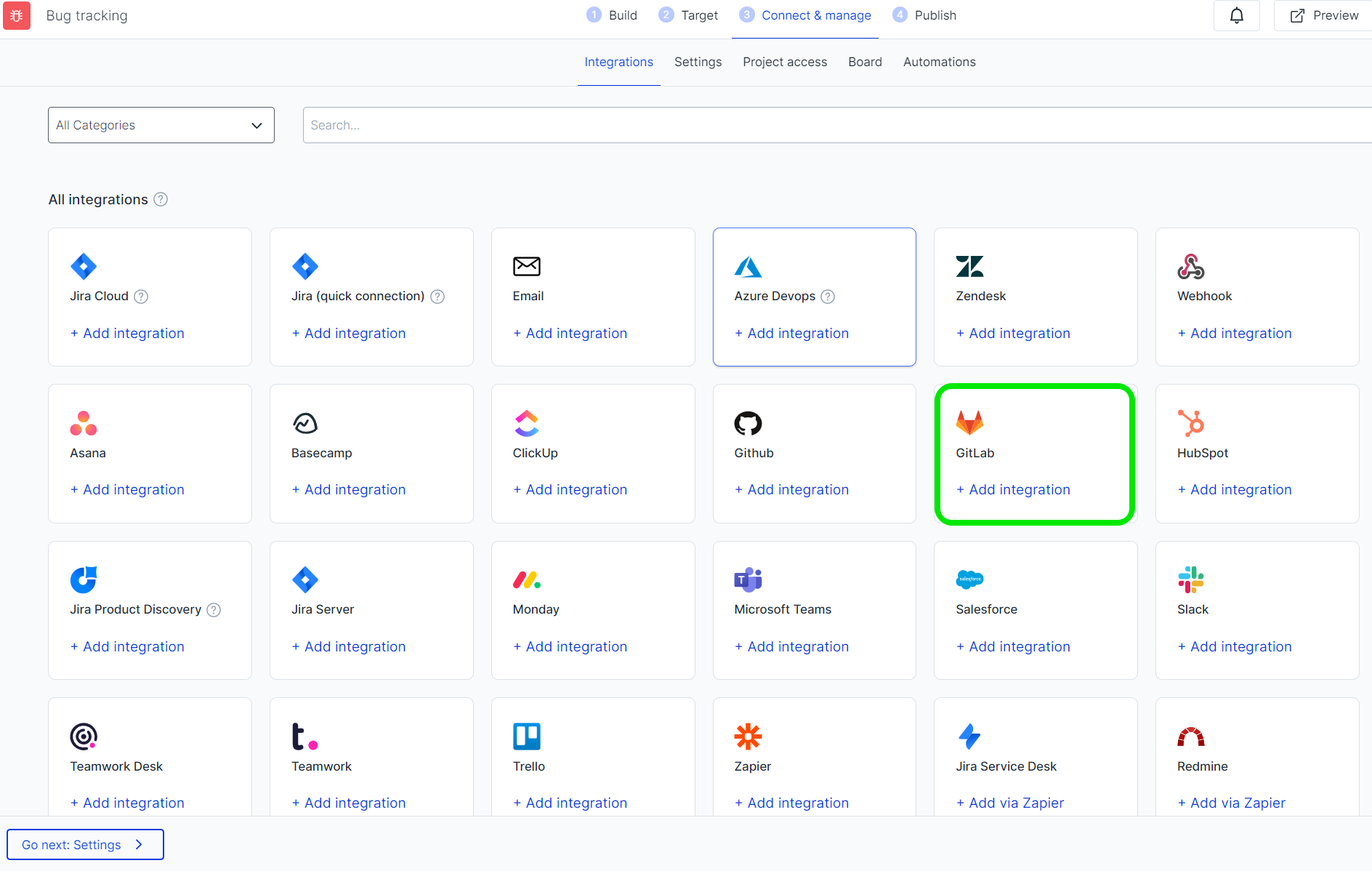
Task: Click the Asana logo icon
Action: pos(84,423)
